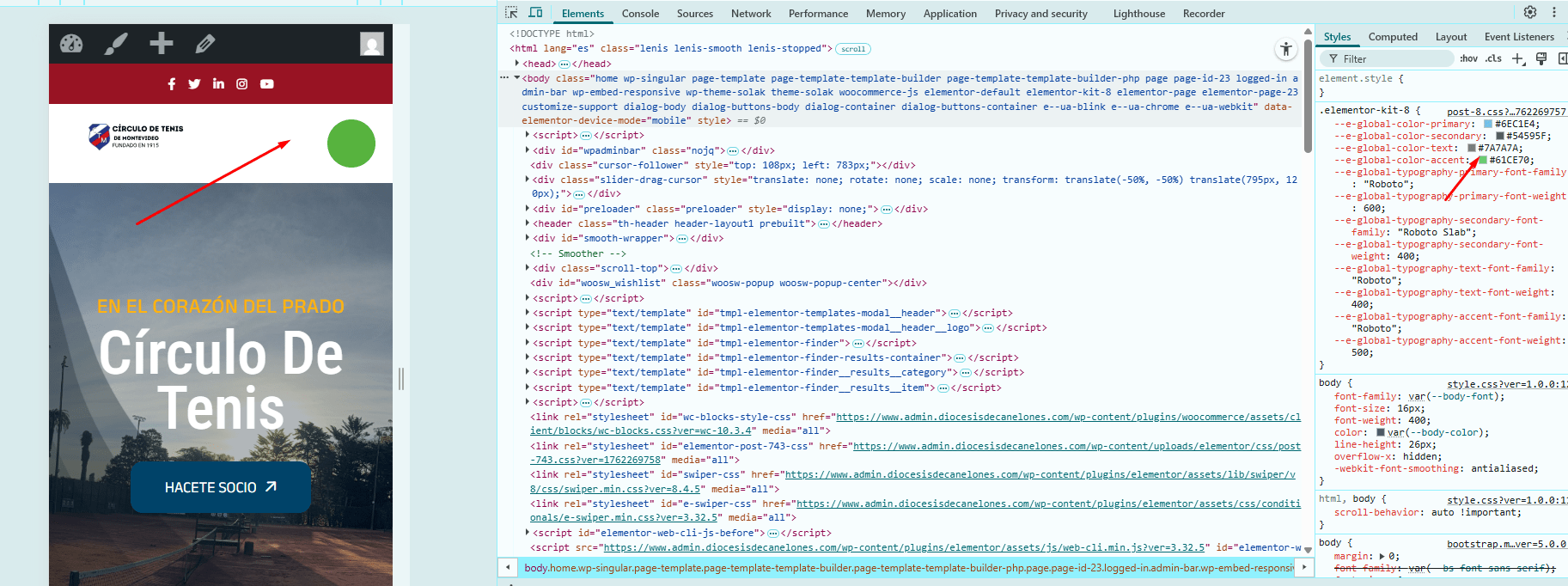Click the HACETE SOCIO button
Screen dimensions: 1568x586
coord(220,487)
